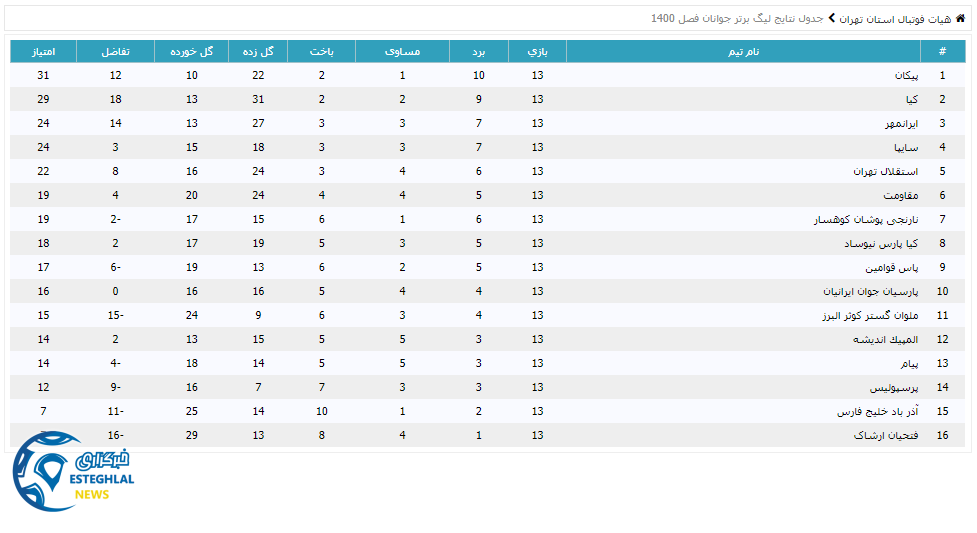Click the برد column header
Viewport: 977px width, 533px height.
click(479, 51)
